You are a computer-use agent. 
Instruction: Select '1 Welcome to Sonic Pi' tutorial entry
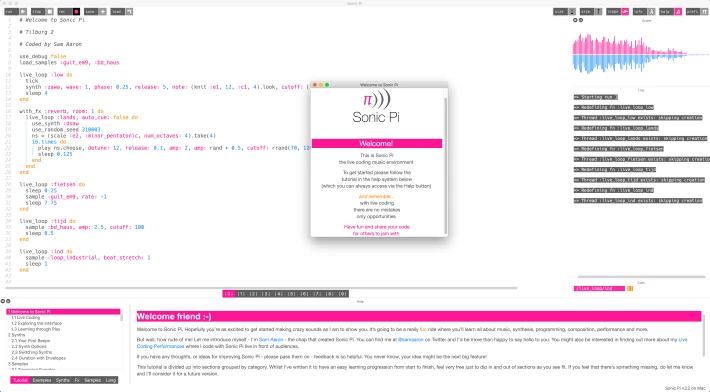point(63,312)
